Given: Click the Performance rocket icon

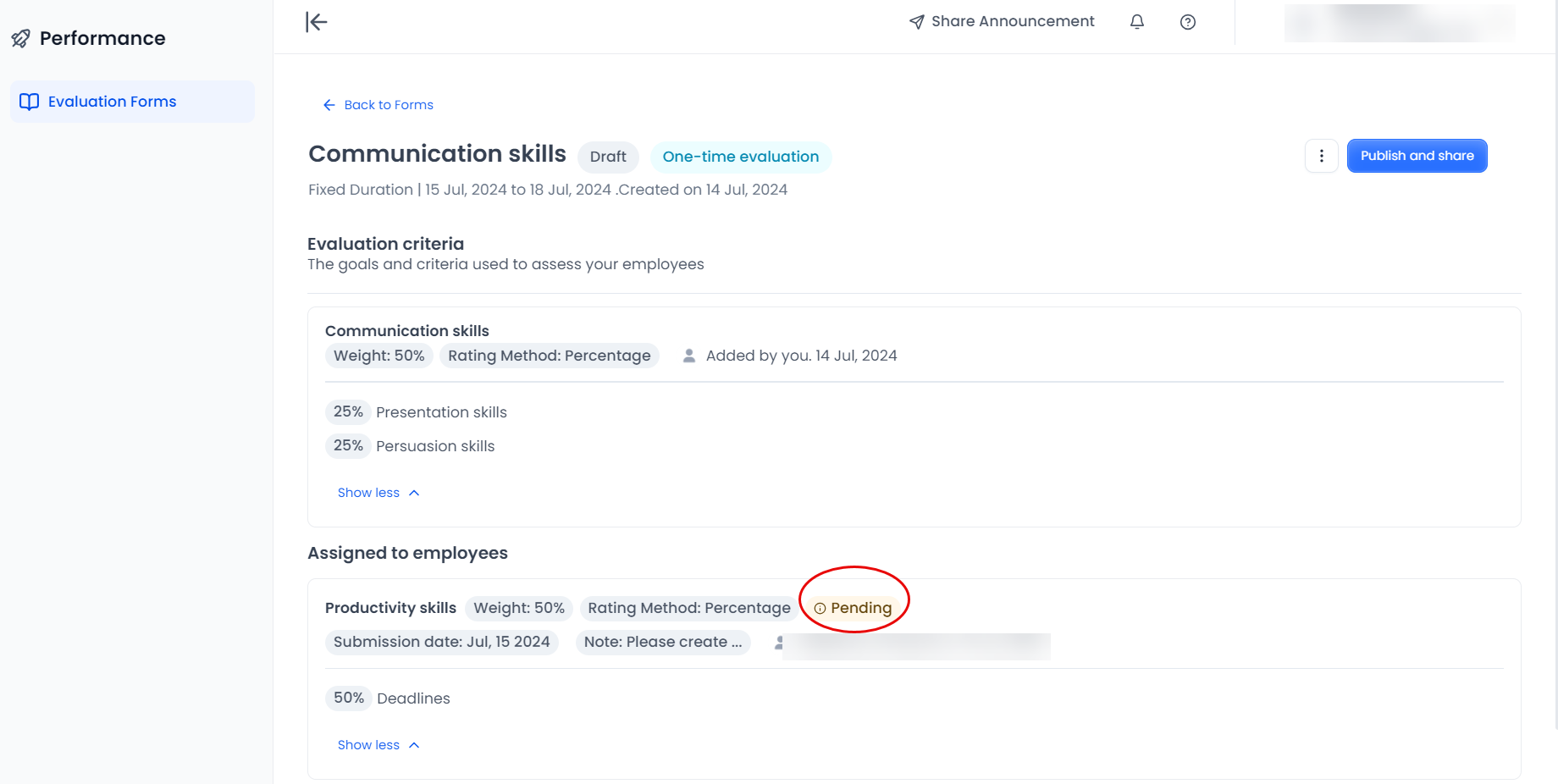Looking at the screenshot, I should click(x=21, y=38).
